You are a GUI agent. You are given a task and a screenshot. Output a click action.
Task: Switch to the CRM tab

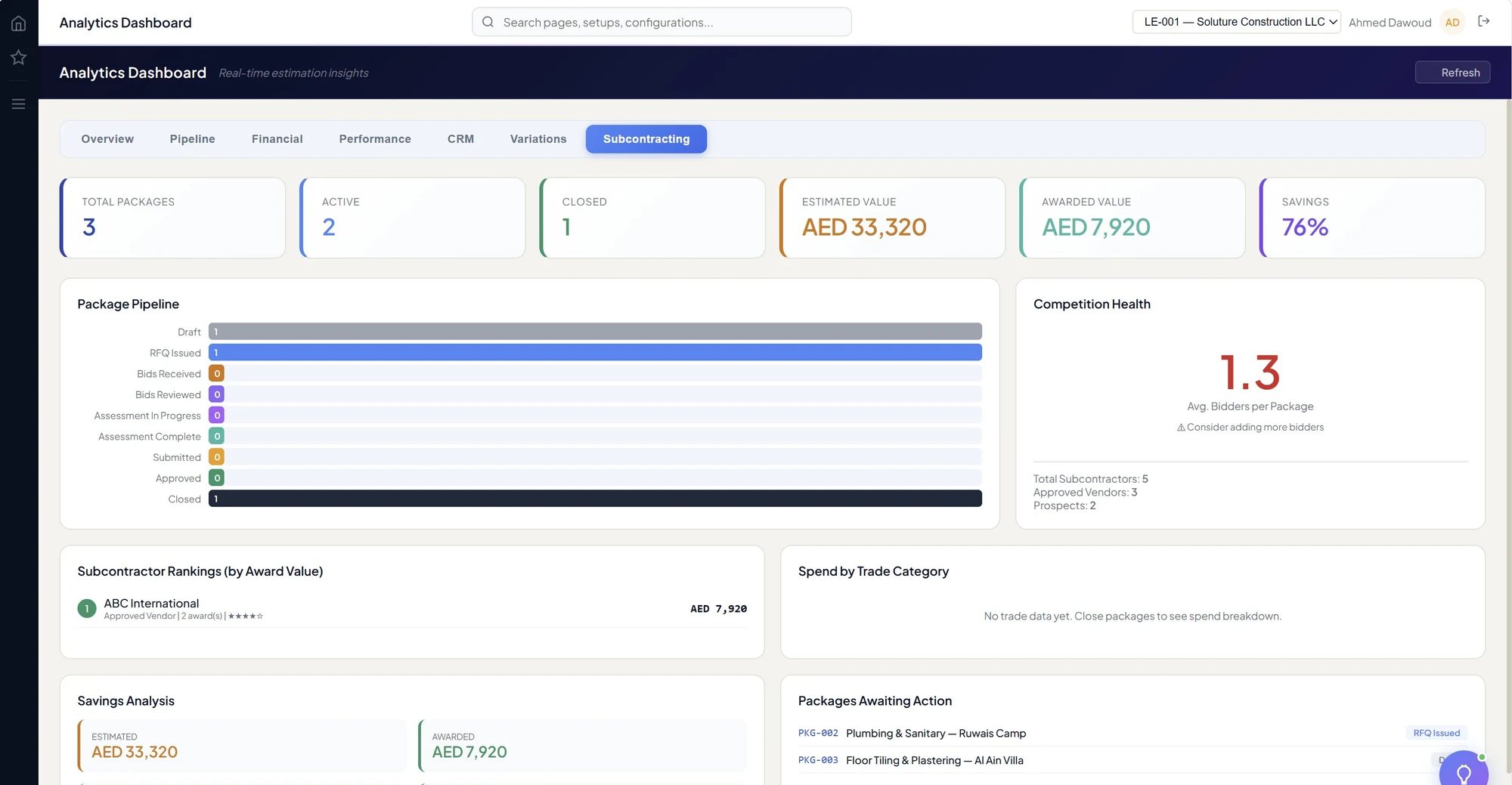pos(460,139)
